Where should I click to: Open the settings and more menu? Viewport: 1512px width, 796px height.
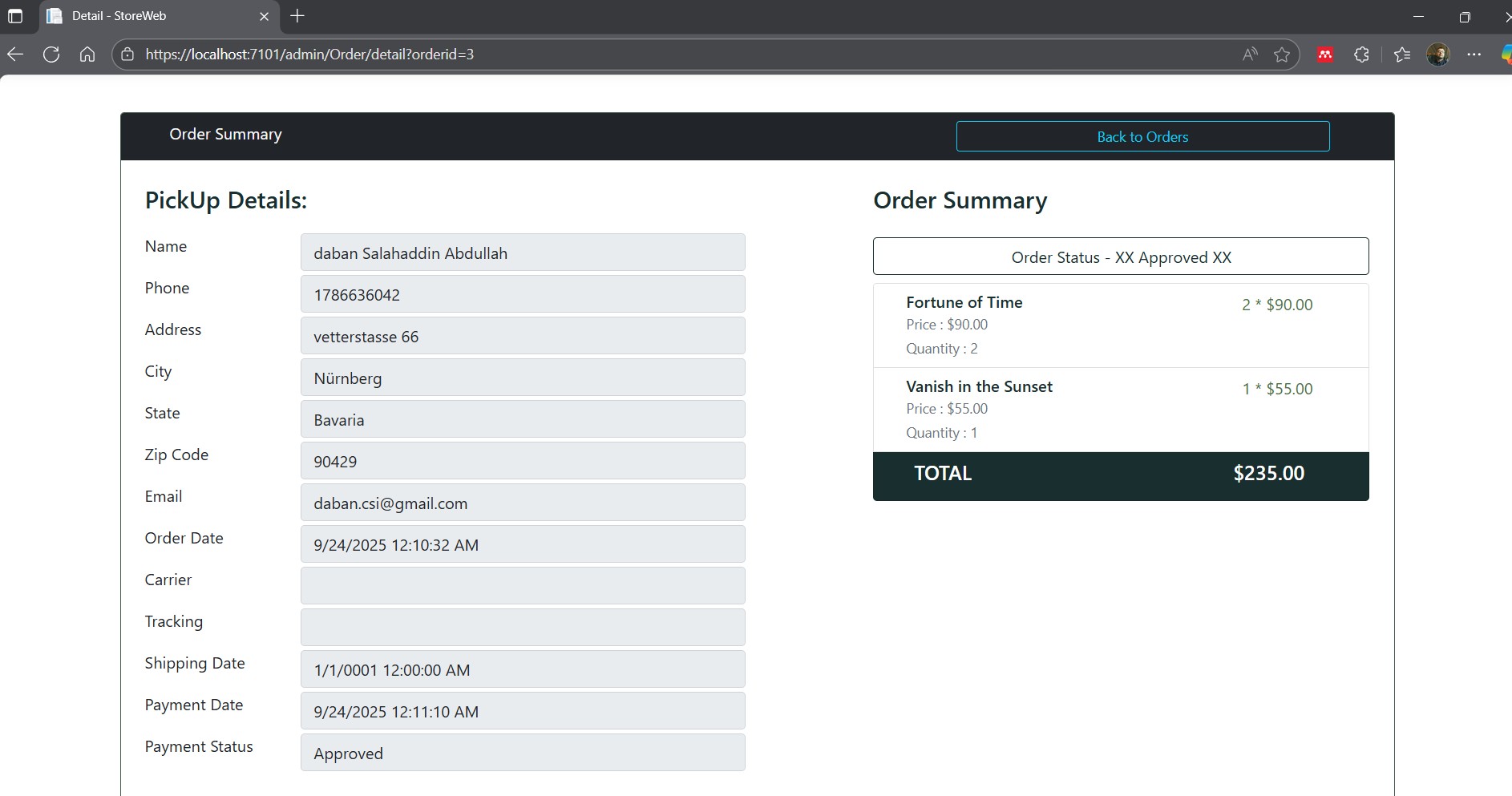(x=1474, y=55)
